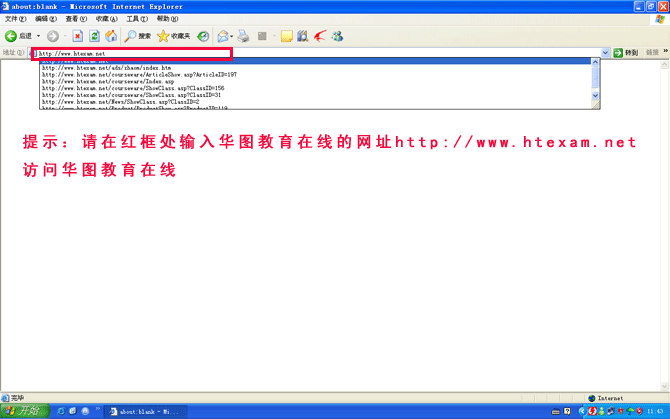Click the 开始 Start button

coord(25,411)
